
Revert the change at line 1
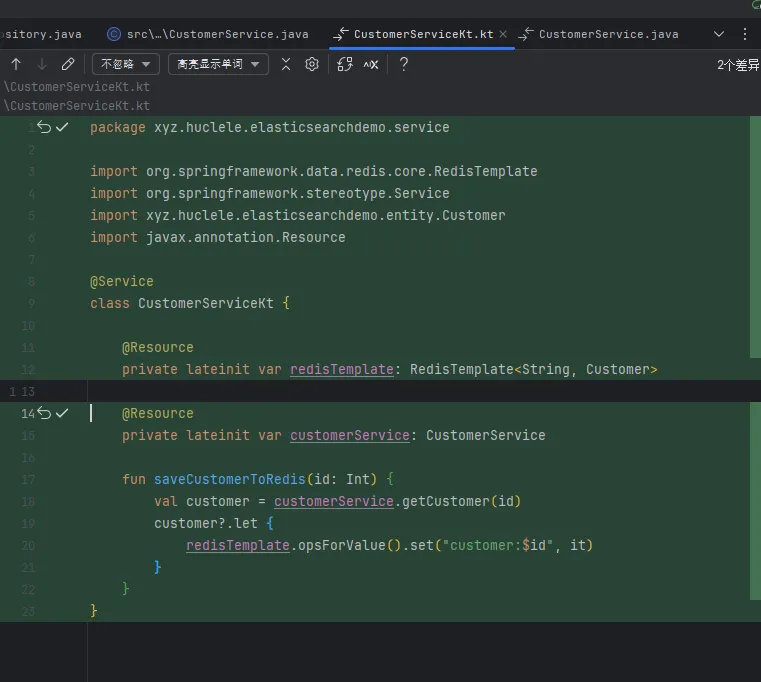[43, 127]
